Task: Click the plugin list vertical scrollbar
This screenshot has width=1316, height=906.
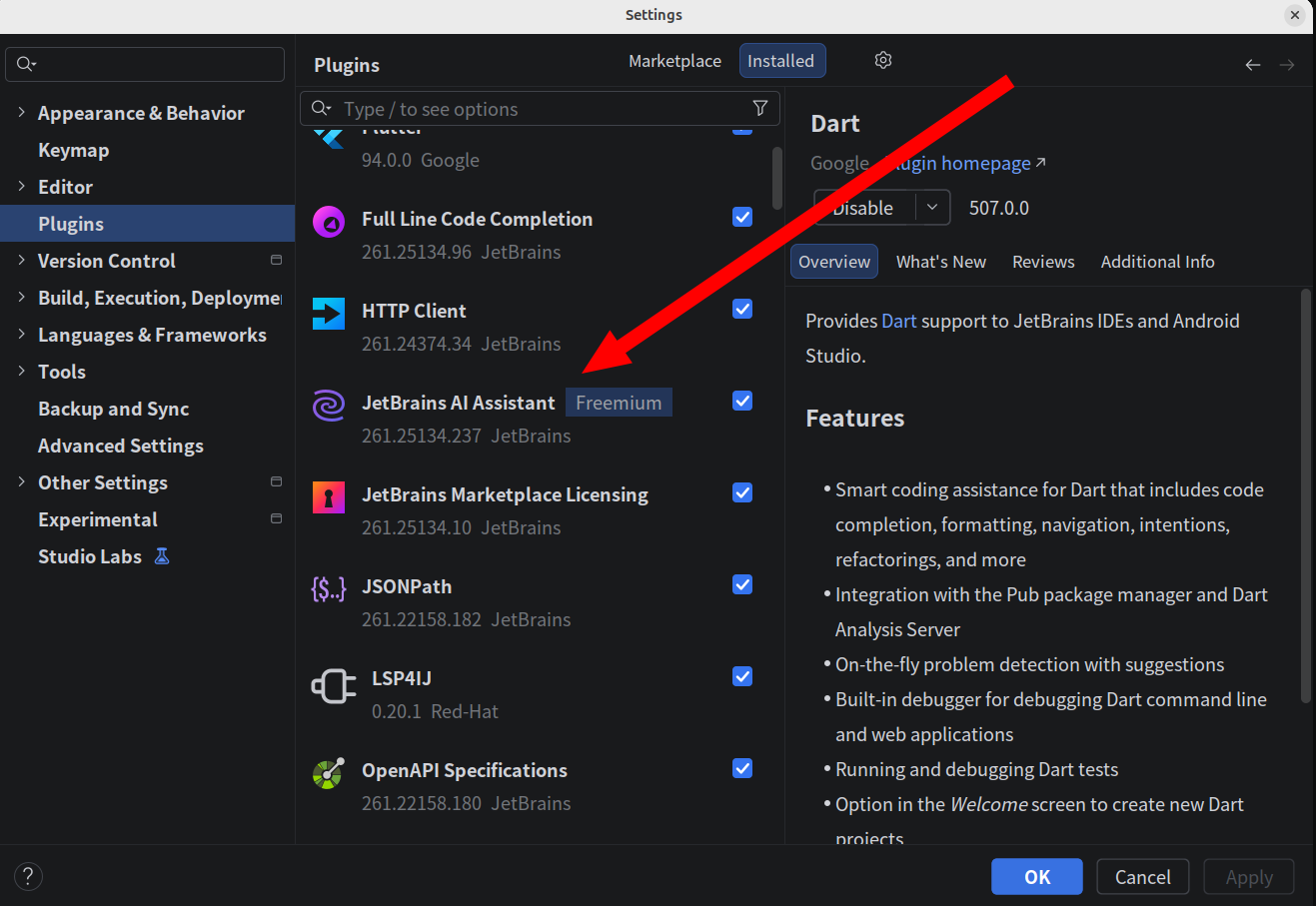Action: tap(777, 178)
